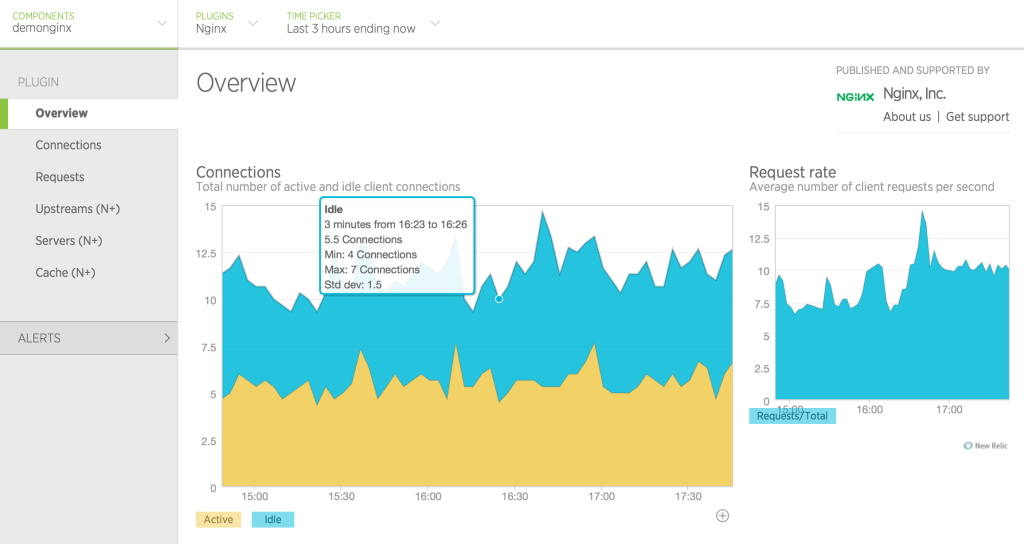The width and height of the screenshot is (1024, 544).
Task: Open the Requests sidebar item
Action: [x=60, y=177]
